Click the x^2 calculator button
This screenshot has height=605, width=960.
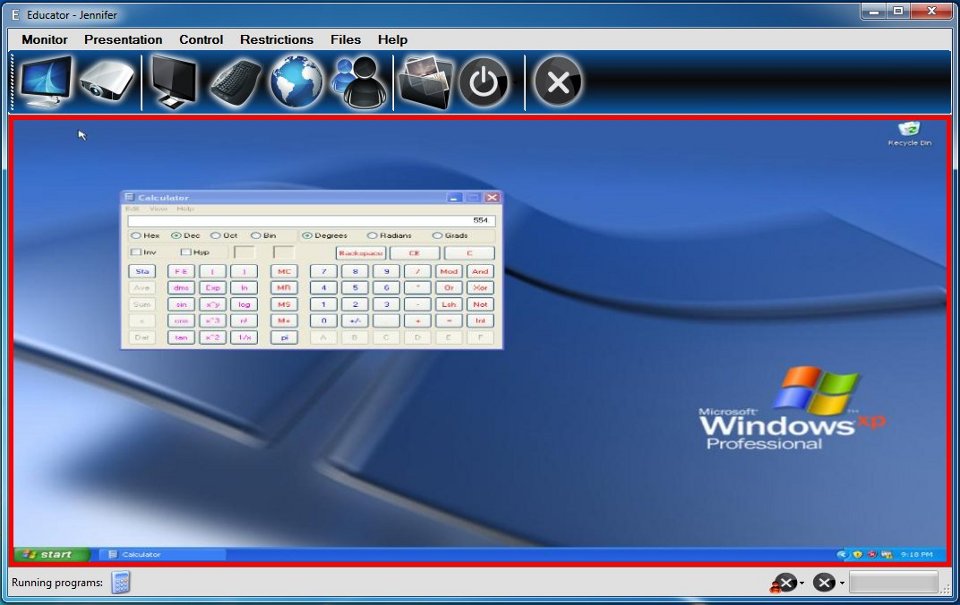pos(212,337)
